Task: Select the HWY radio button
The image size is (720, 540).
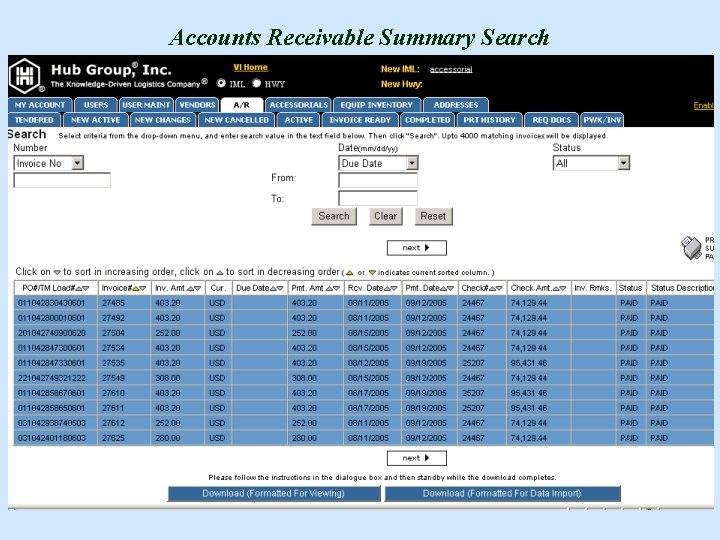Action: [x=257, y=83]
